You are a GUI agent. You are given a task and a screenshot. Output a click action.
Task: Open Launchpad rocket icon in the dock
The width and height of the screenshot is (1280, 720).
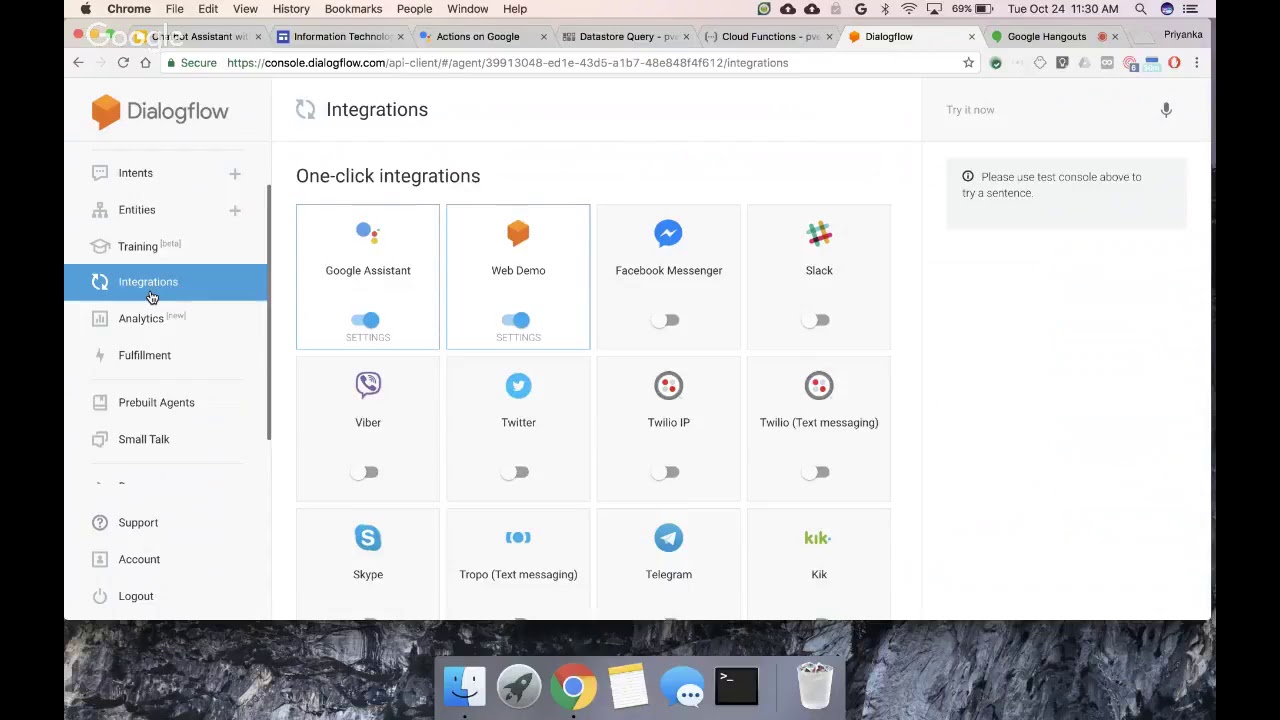[x=519, y=687]
